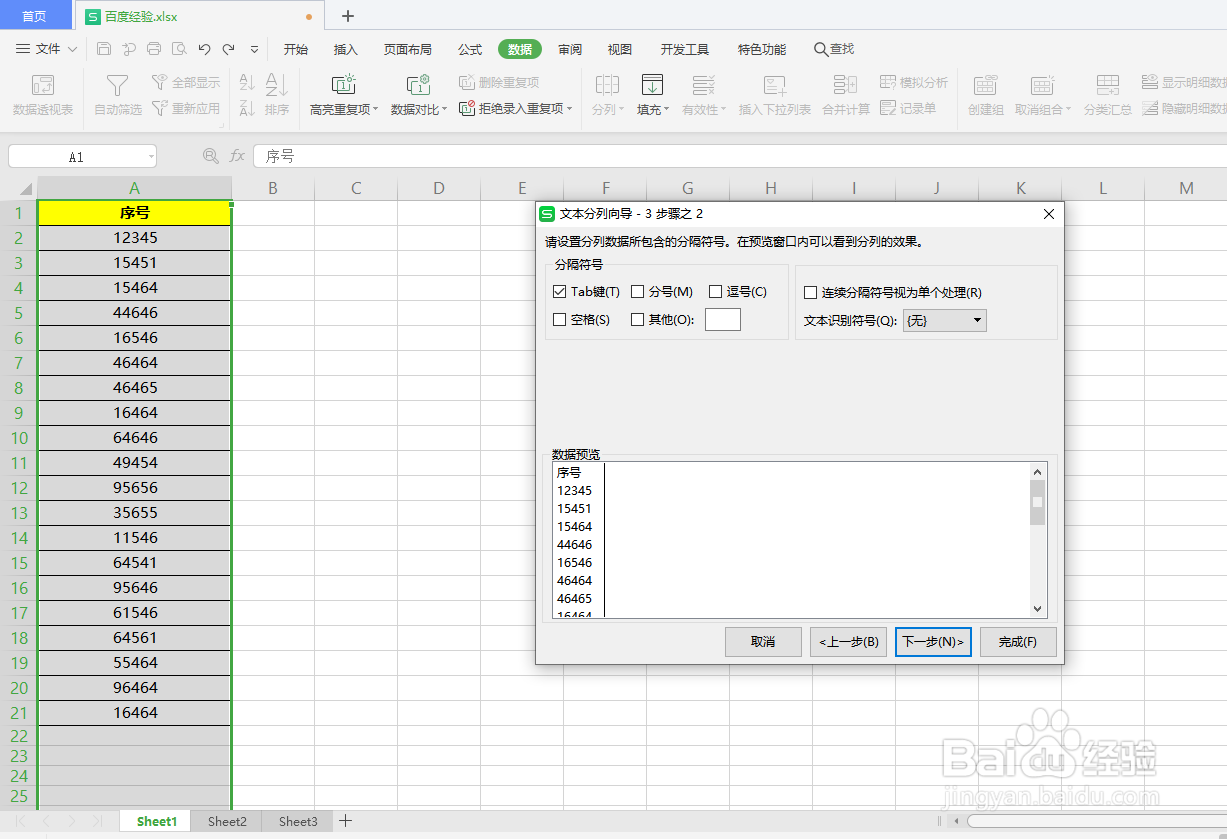1227x839 pixels.
Task: Click 取消 in the wizard dialog
Action: click(763, 642)
